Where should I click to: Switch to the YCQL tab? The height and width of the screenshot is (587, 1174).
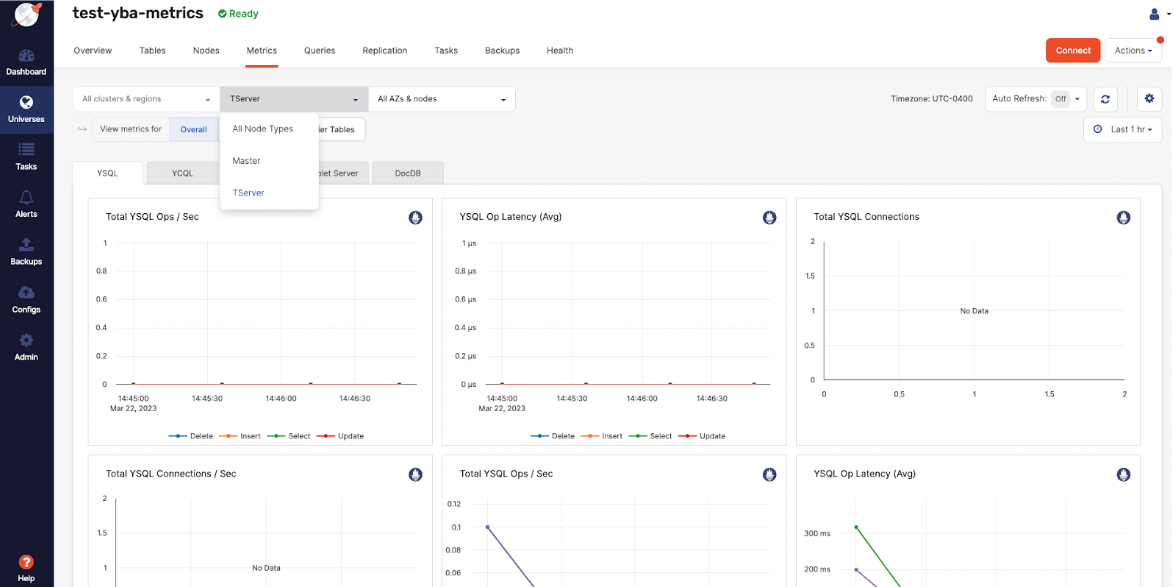click(x=182, y=172)
